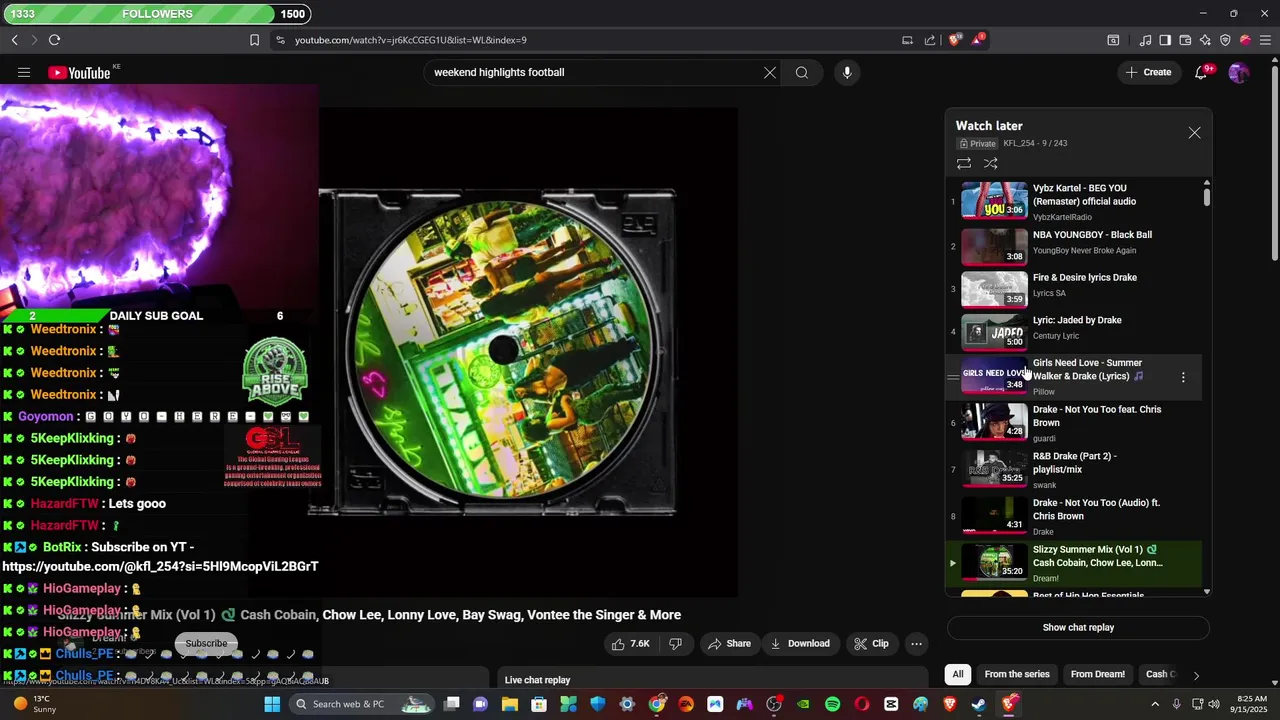Close the Watch later playlist panel
Image resolution: width=1280 pixels, height=720 pixels.
(x=1194, y=133)
